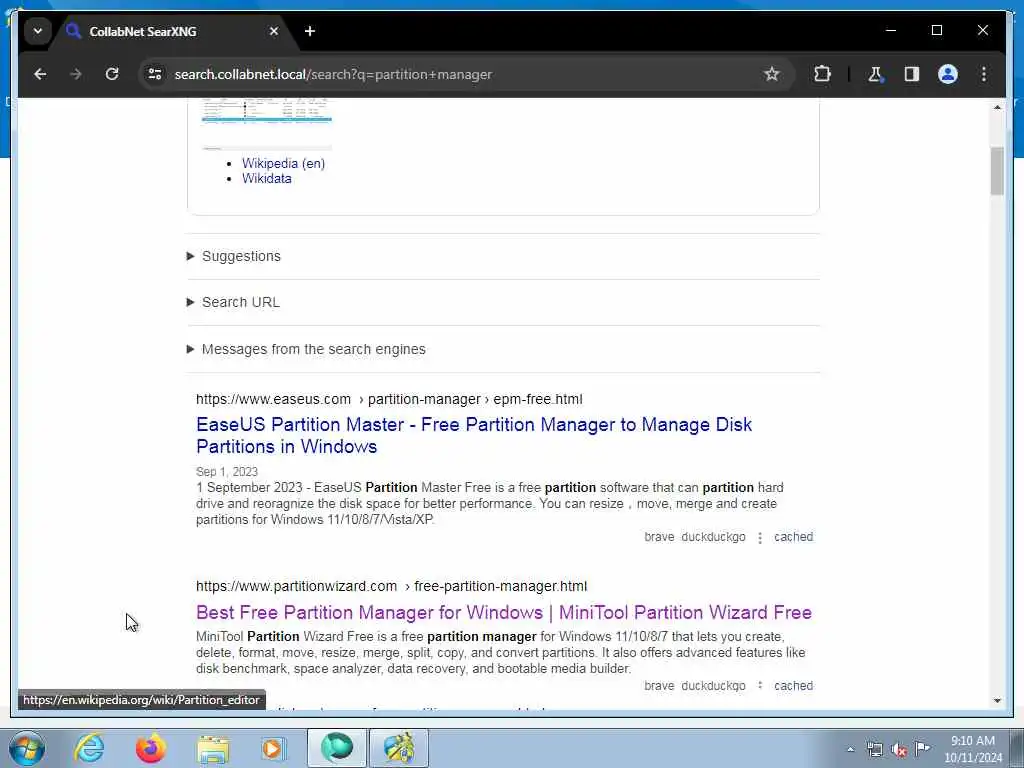The height and width of the screenshot is (768, 1024).
Task: Open EaseUS Partition Master result title
Action: [x=474, y=436]
